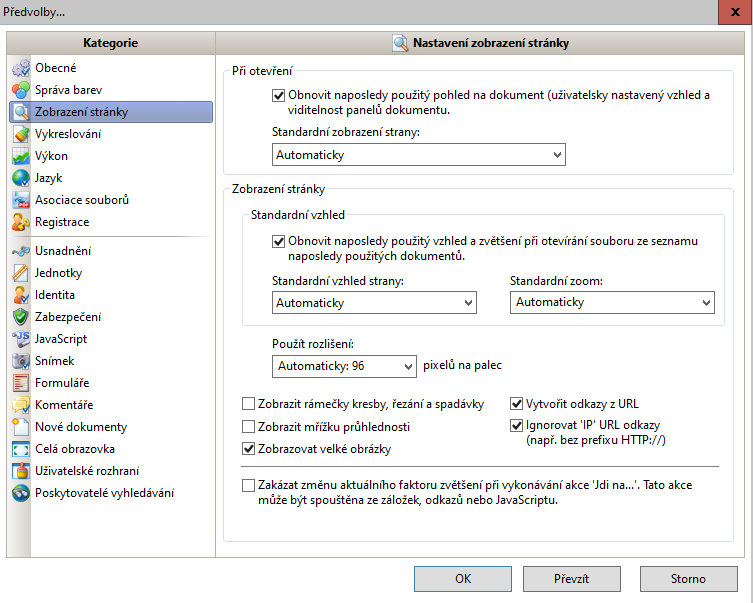Viewport: 753px width, 603px height.
Task: Uncheck Zobrazovat velké obrázky
Action: (x=249, y=449)
